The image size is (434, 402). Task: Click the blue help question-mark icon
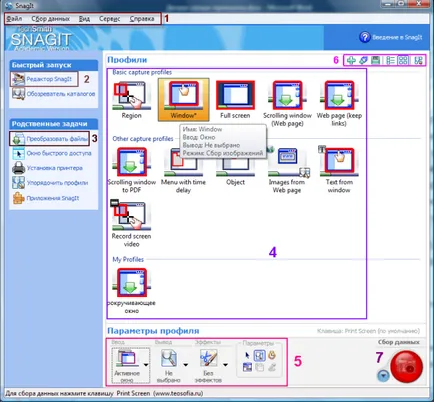pyautogui.click(x=365, y=37)
